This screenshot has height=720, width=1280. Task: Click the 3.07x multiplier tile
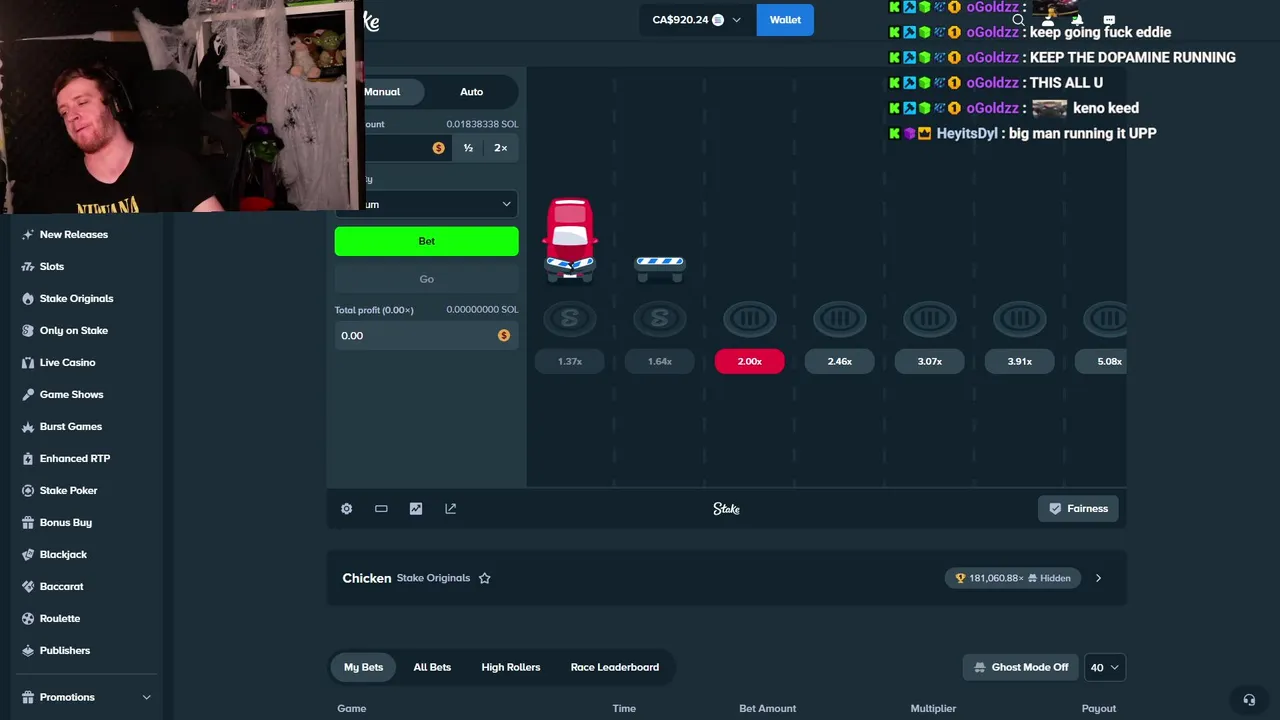point(930,361)
